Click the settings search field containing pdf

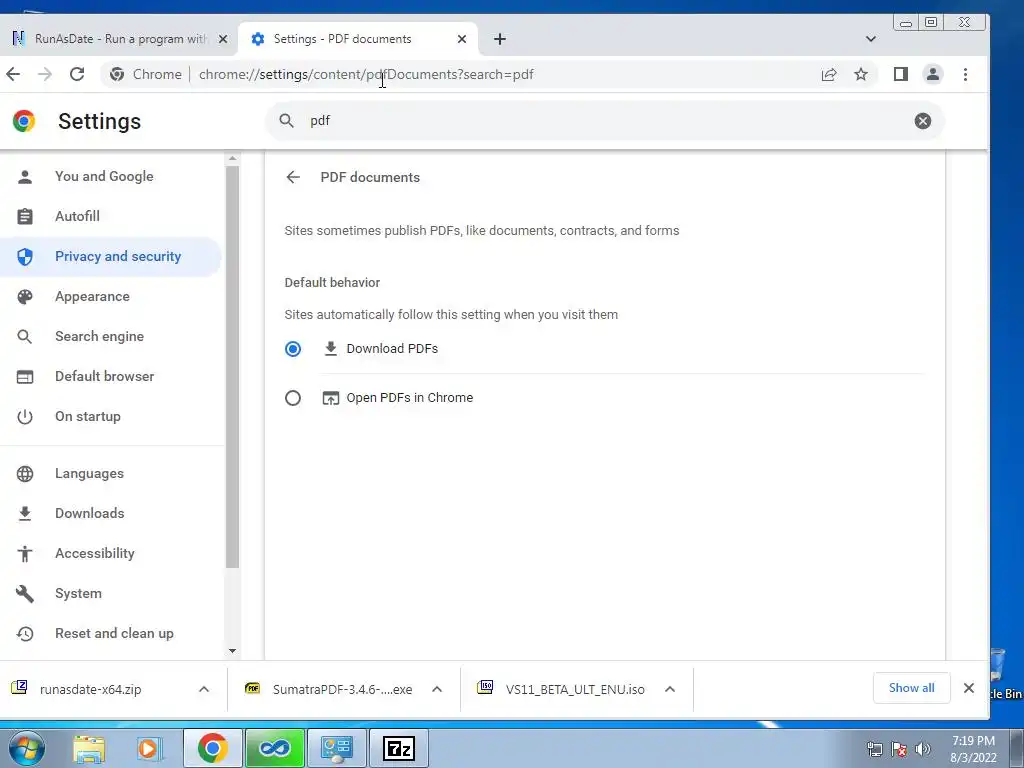(x=604, y=121)
